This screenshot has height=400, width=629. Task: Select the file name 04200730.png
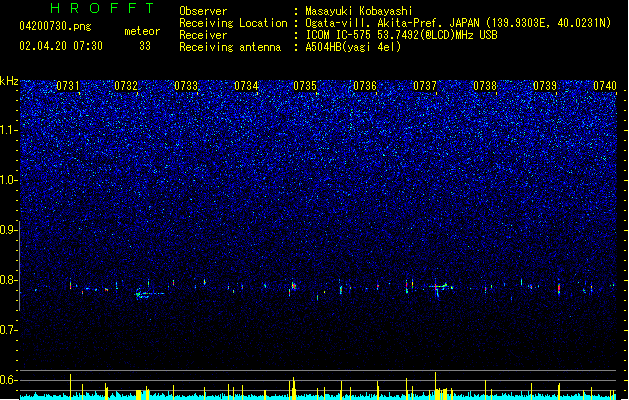(55, 26)
